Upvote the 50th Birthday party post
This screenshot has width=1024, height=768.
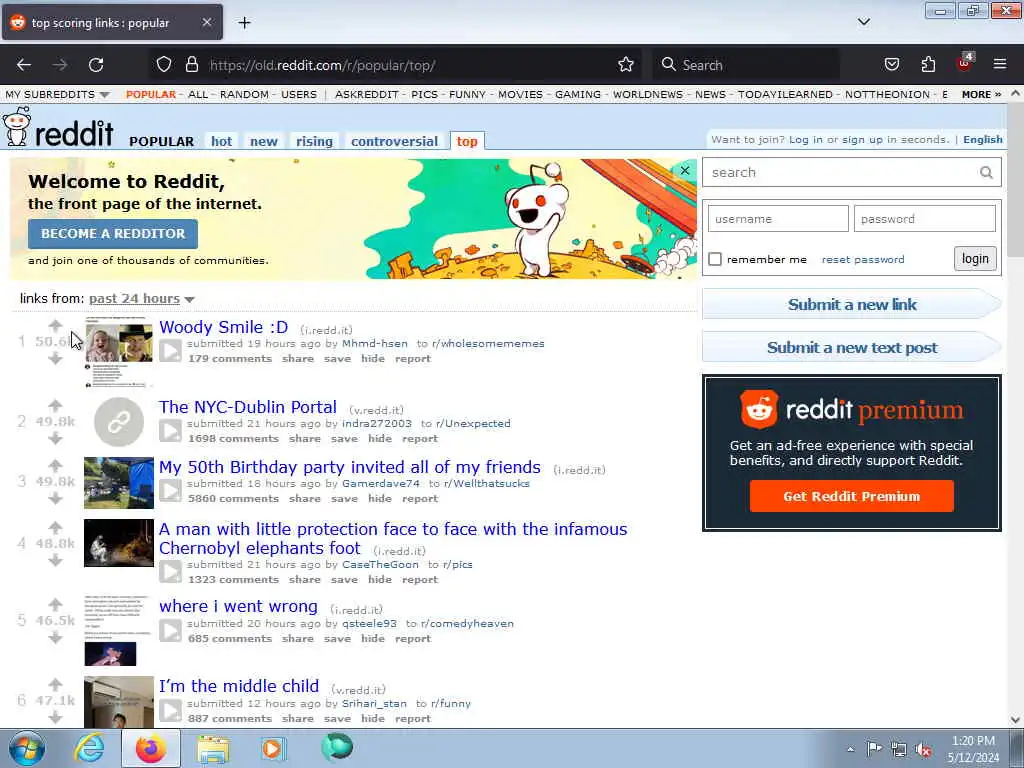click(56, 466)
